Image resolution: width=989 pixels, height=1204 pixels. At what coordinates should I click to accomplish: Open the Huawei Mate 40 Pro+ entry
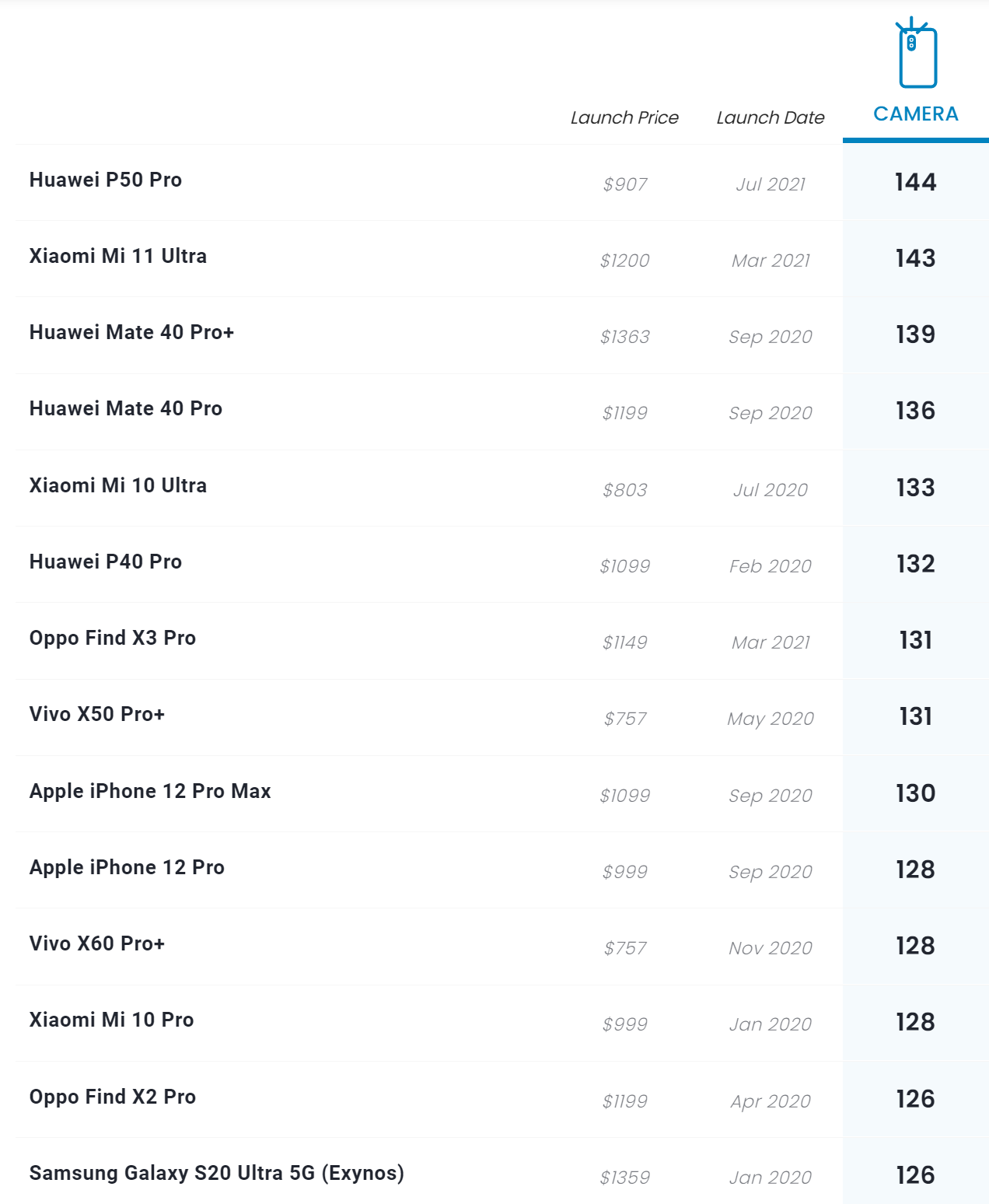pyautogui.click(x=131, y=332)
